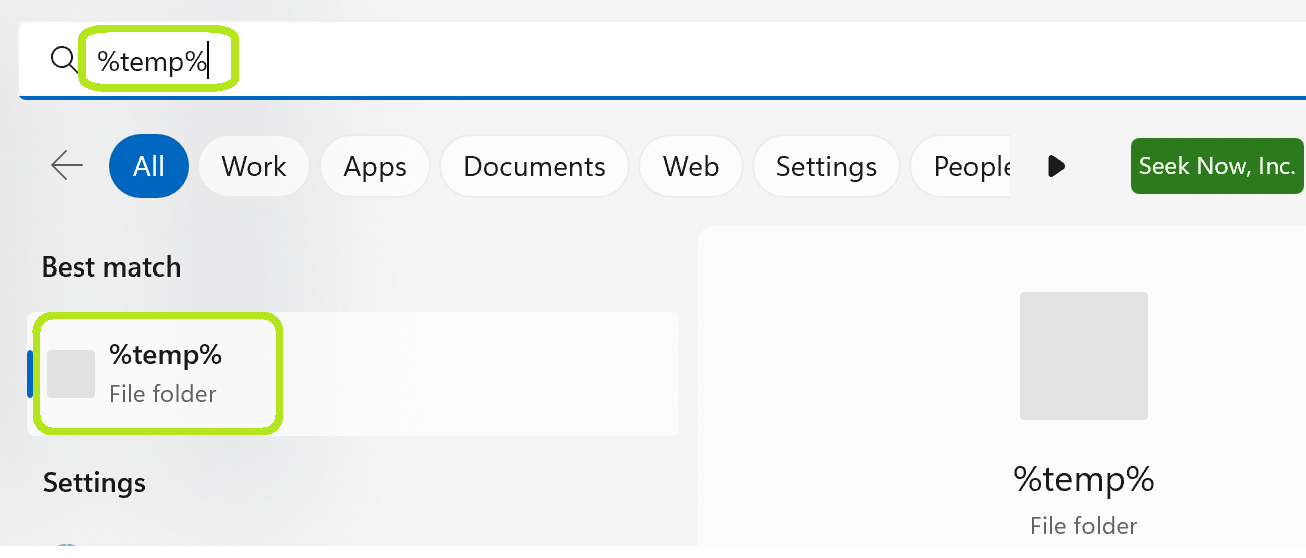Show Settings filter results
The width and height of the screenshot is (1306, 558).
tap(826, 166)
